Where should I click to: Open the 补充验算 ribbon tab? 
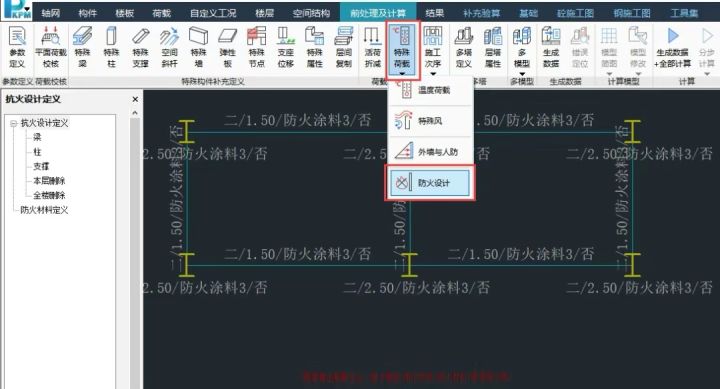click(481, 13)
